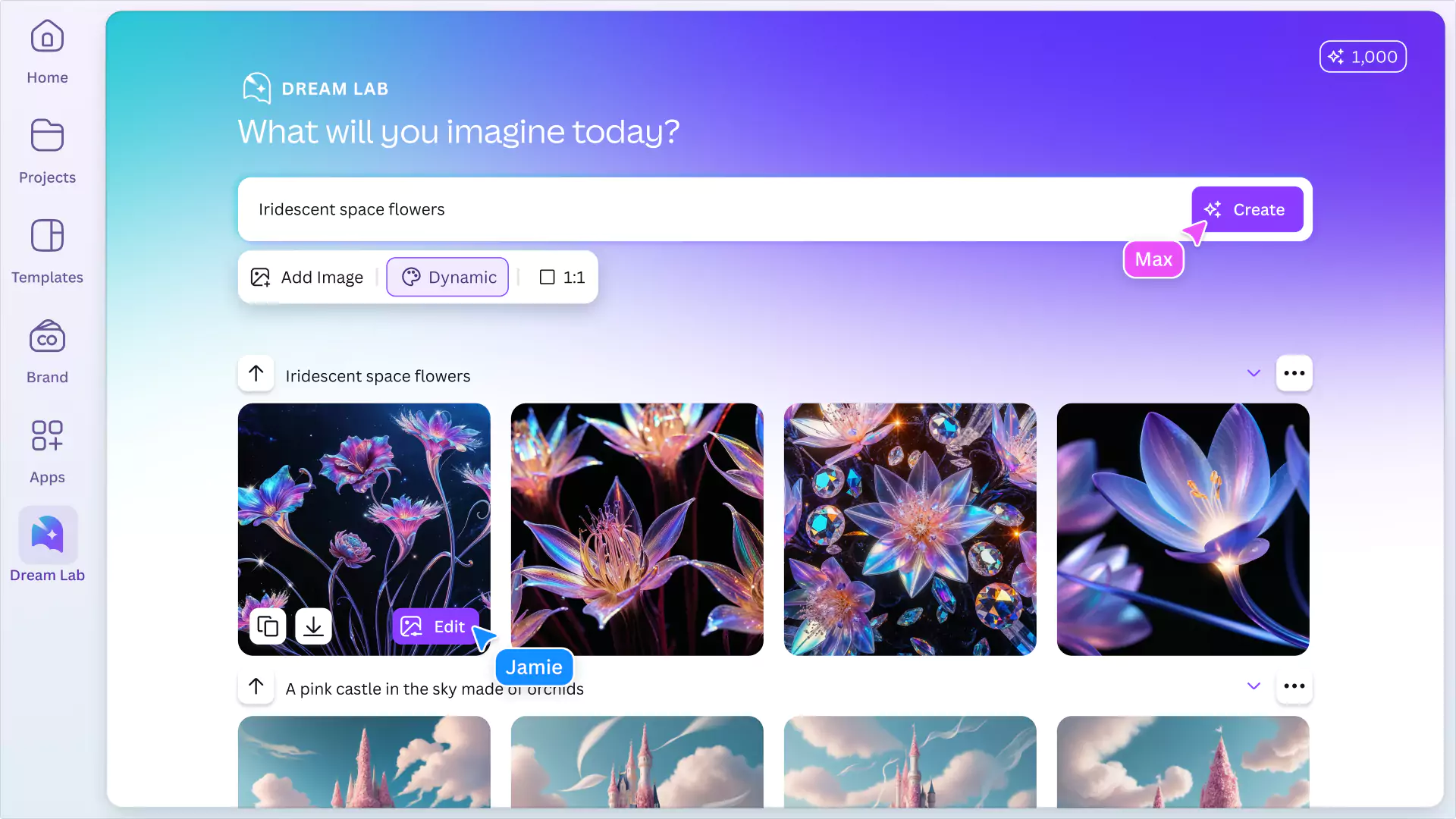The image size is (1456, 819).
Task: Open Projects from the sidebar
Action: coord(46,151)
